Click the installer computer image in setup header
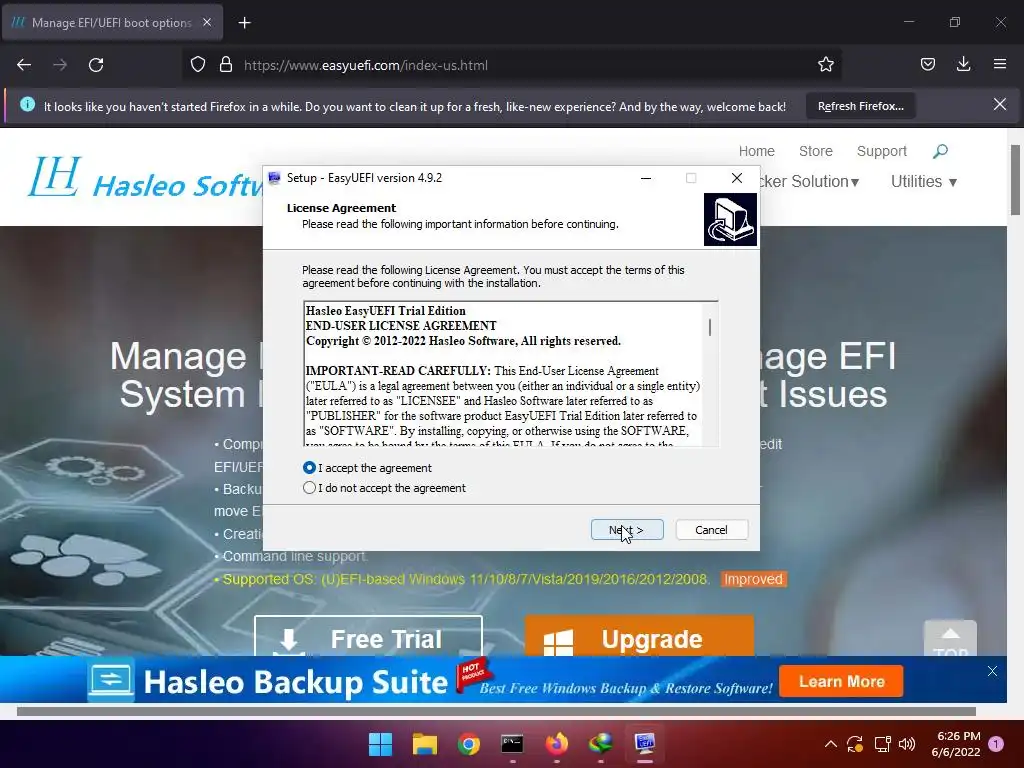This screenshot has width=1024, height=768. 730,219
